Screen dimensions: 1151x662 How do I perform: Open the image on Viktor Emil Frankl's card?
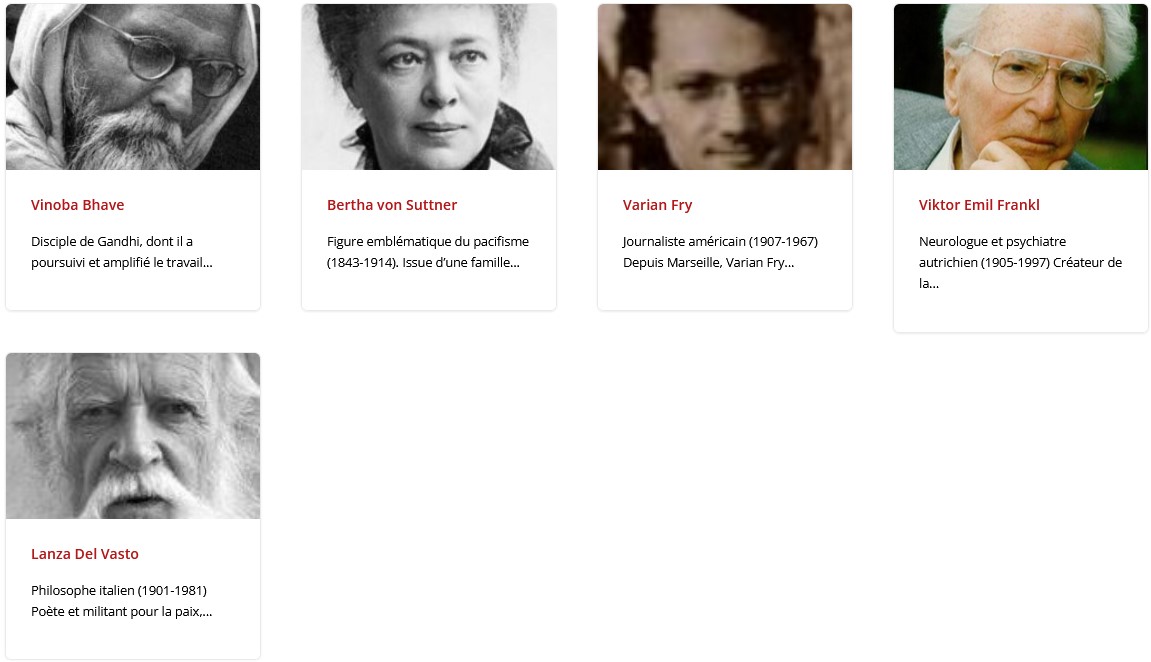pos(1021,87)
